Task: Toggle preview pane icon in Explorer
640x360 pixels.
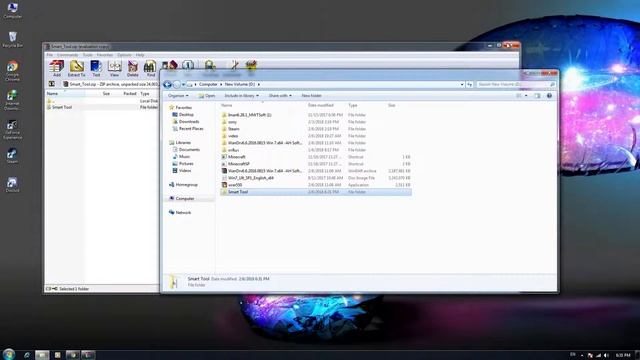Action: tap(537, 96)
